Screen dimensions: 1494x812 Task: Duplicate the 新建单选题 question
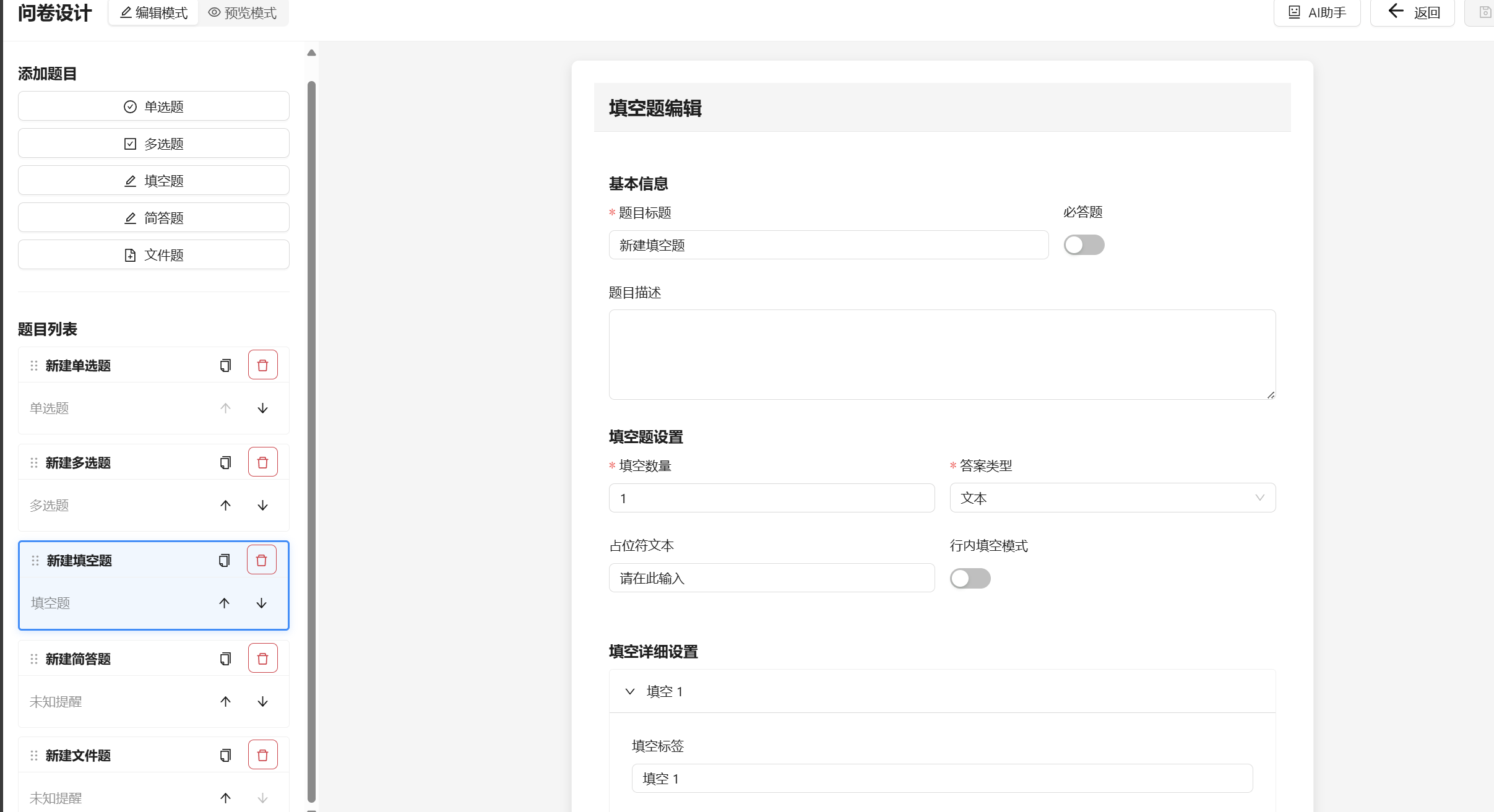click(x=225, y=365)
